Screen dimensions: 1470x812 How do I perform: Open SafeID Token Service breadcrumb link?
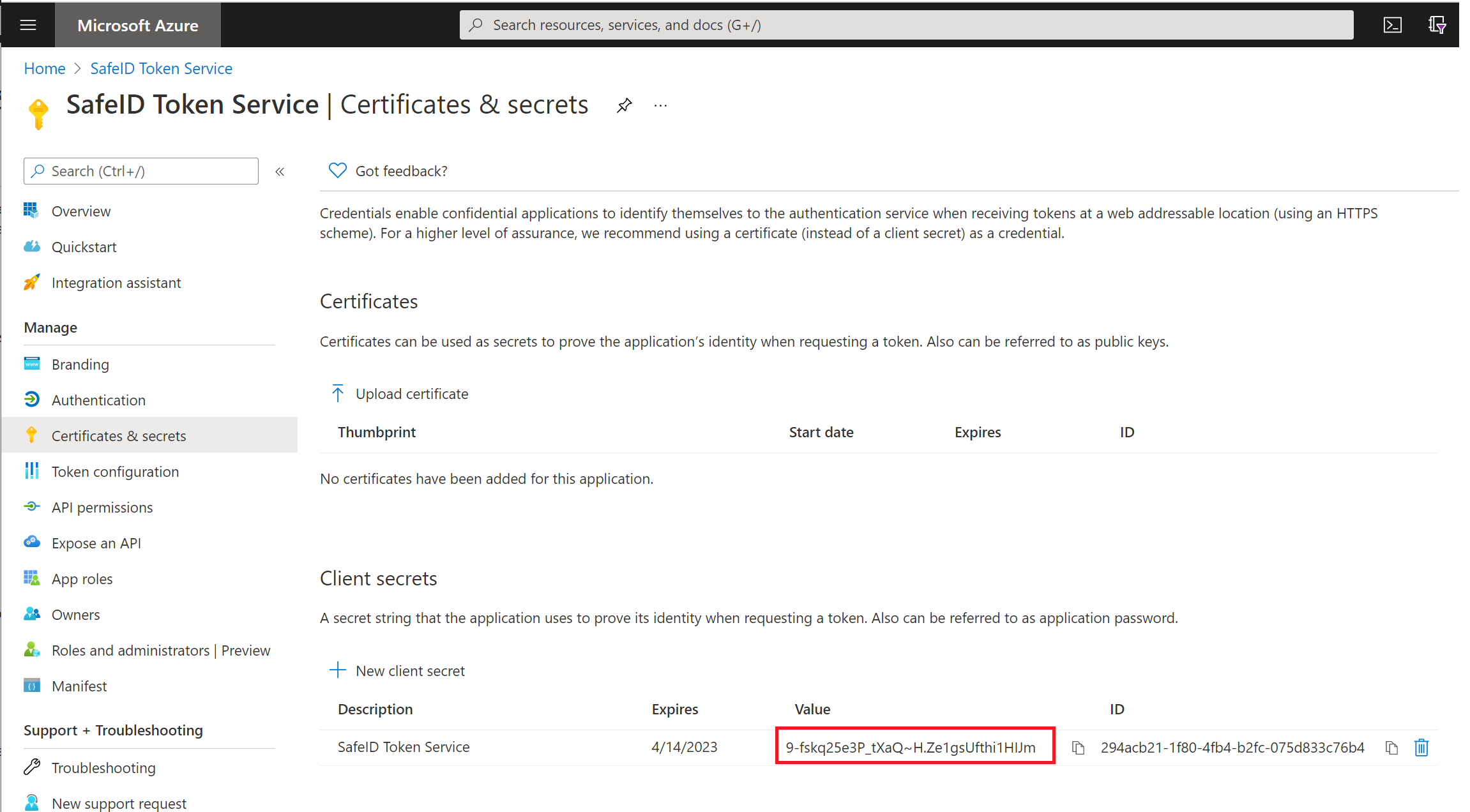pos(161,68)
